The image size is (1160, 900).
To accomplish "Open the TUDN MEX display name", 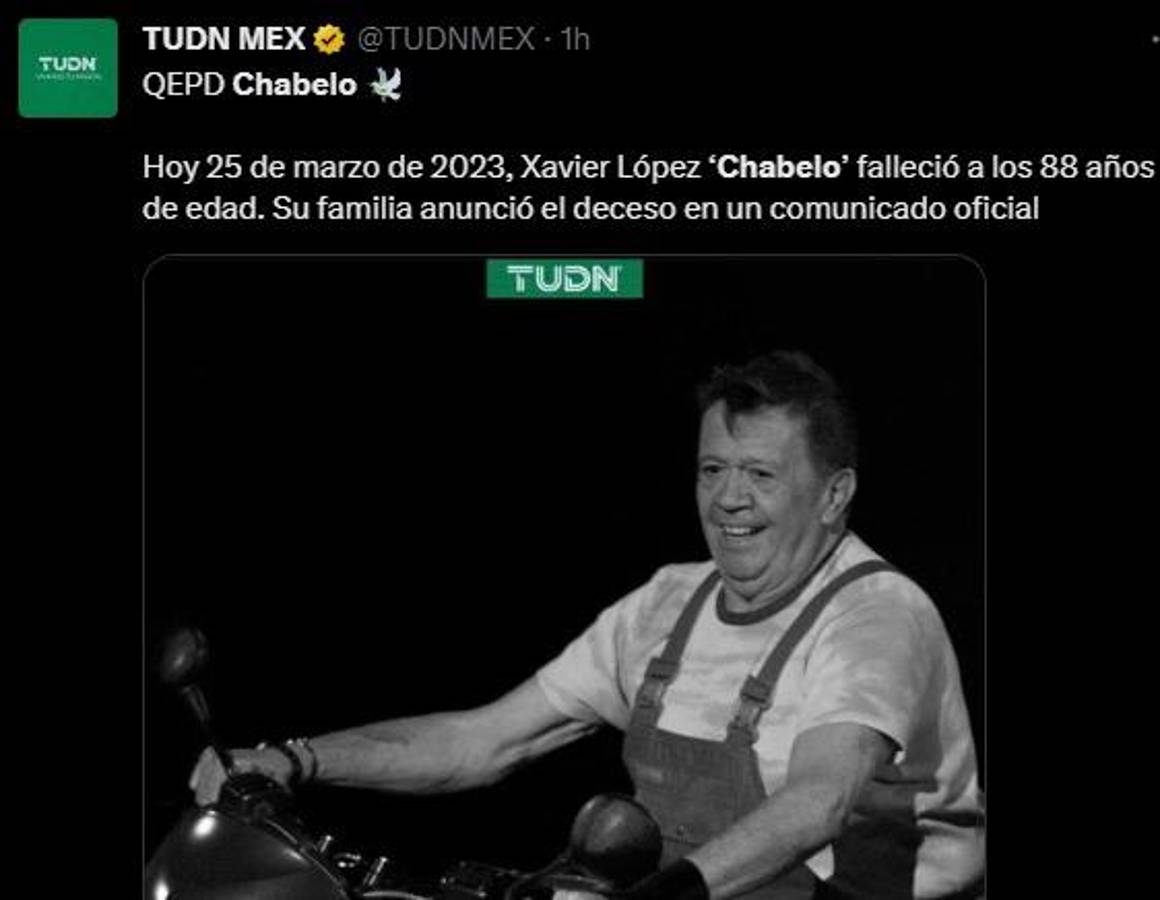I will pos(224,40).
